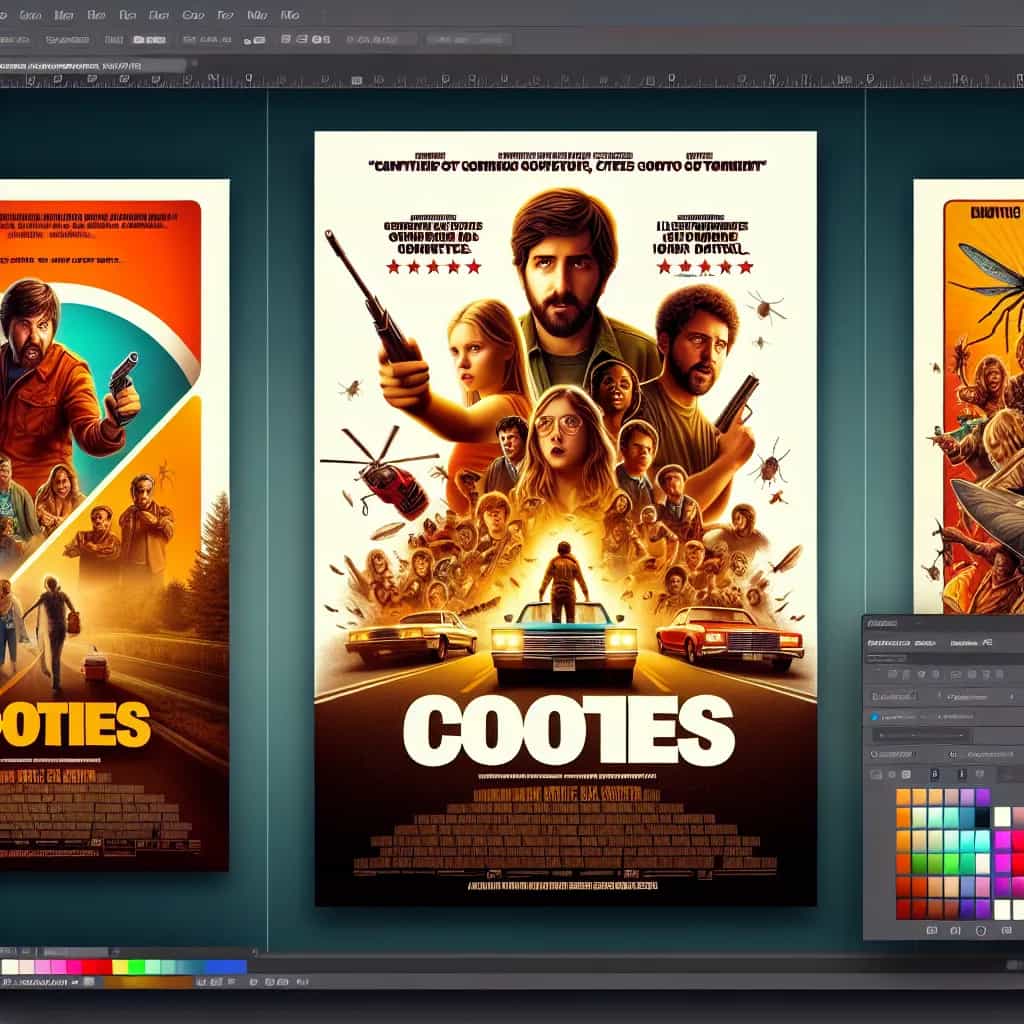Viewport: 1024px width, 1024px height.
Task: Click the horizontal ruler above the canvas
Action: (512, 80)
